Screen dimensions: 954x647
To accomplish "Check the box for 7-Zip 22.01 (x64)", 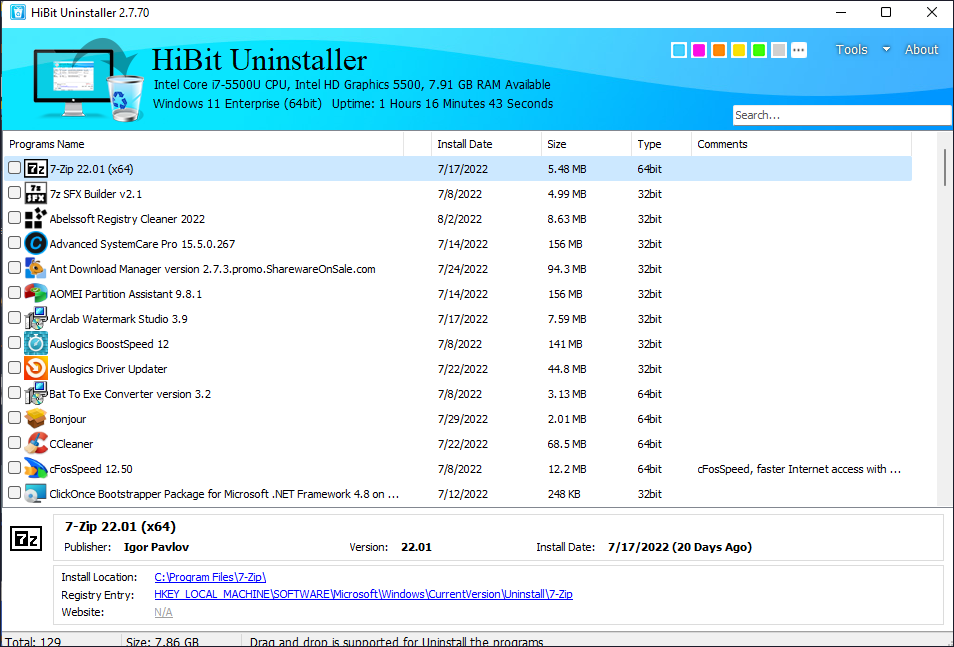I will (x=15, y=168).
